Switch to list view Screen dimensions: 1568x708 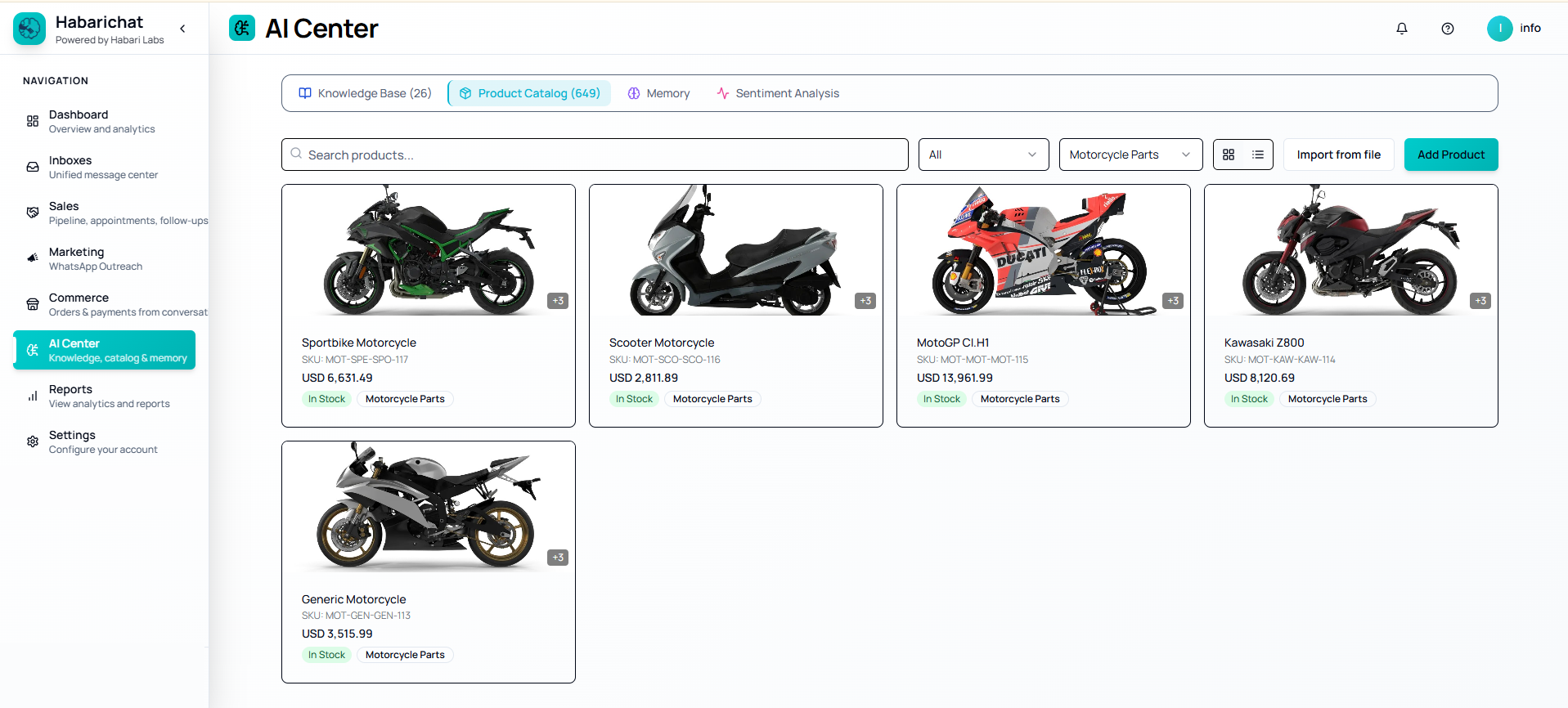coord(1258,155)
